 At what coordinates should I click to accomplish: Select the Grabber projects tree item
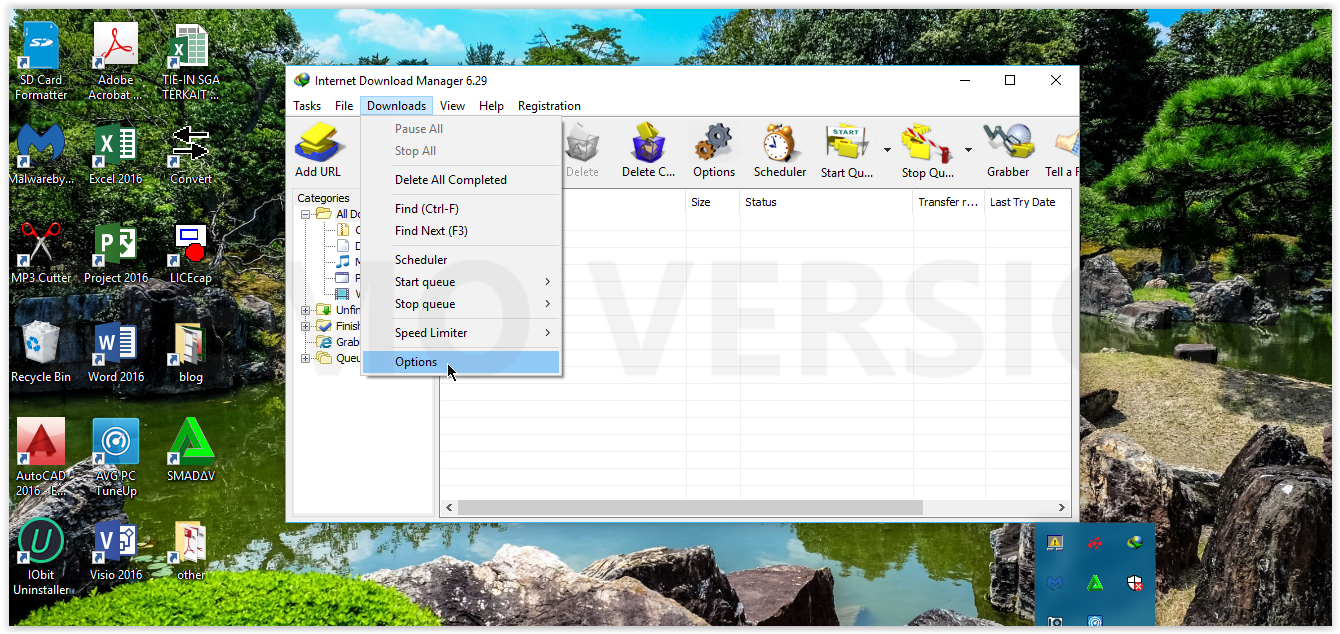339,342
